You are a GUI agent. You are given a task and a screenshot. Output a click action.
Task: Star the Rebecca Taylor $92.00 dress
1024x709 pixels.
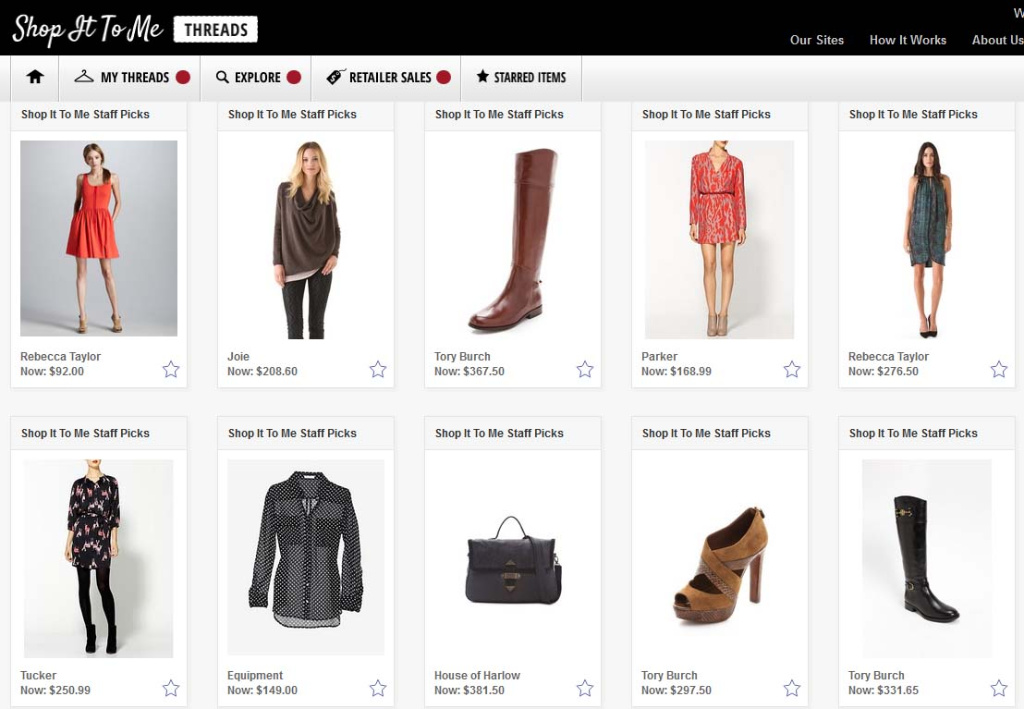coord(170,370)
